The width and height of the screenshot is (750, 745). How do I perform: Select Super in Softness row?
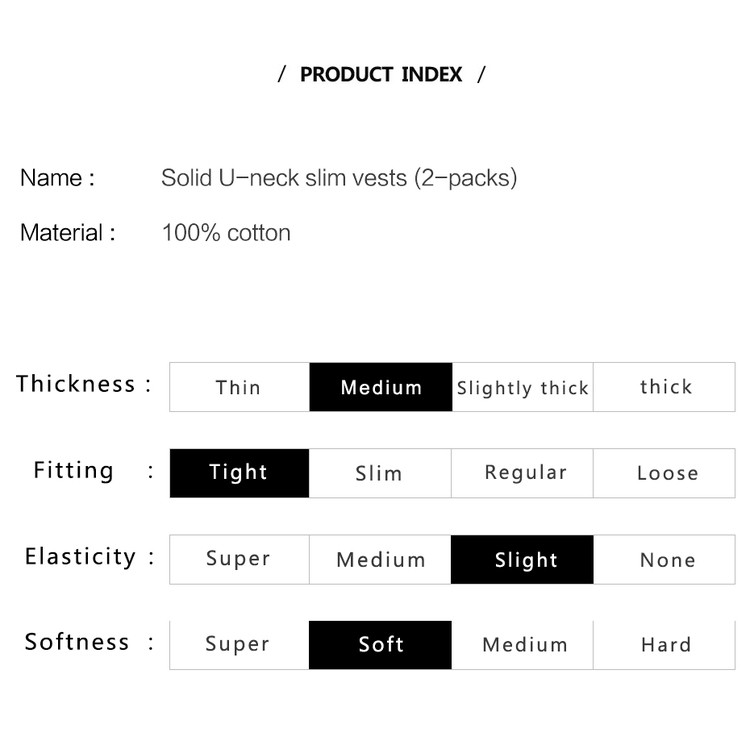[x=239, y=645]
